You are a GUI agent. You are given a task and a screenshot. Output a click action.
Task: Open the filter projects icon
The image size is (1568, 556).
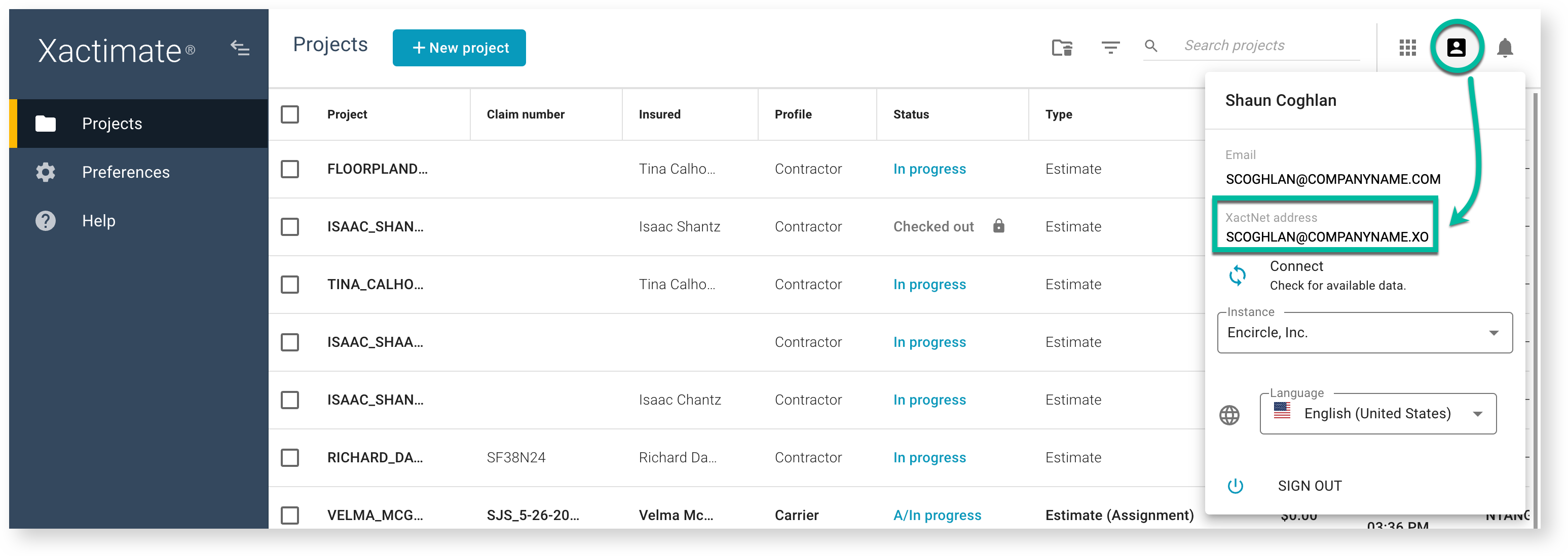[1111, 48]
